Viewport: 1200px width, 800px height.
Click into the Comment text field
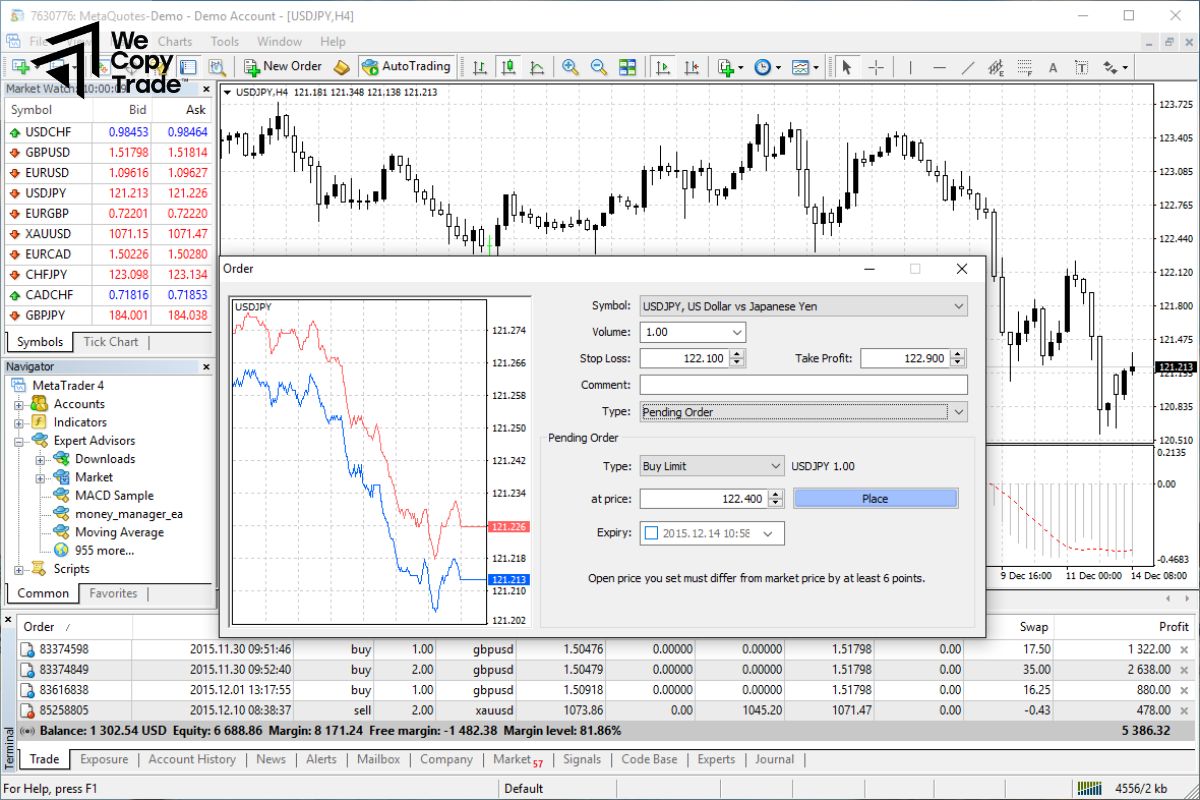[803, 385]
